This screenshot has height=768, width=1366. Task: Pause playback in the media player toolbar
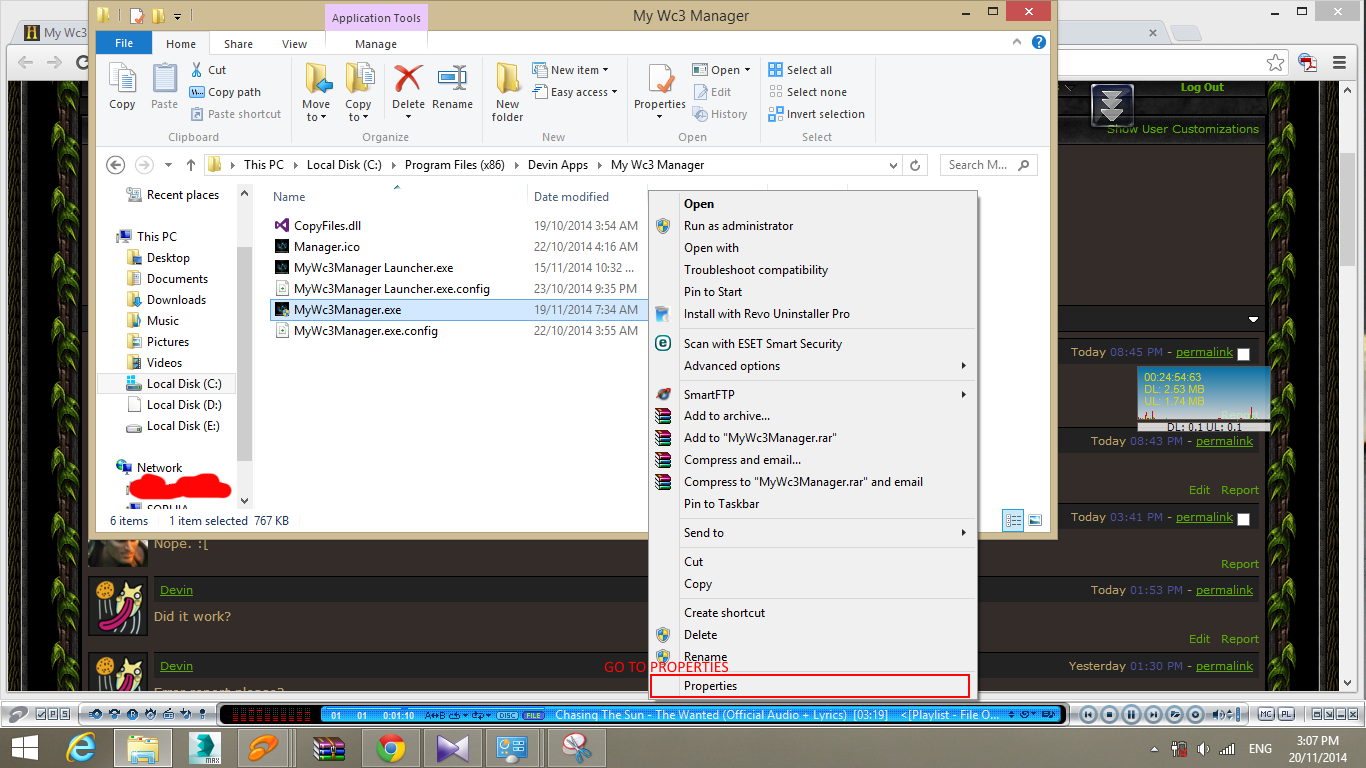click(1131, 715)
